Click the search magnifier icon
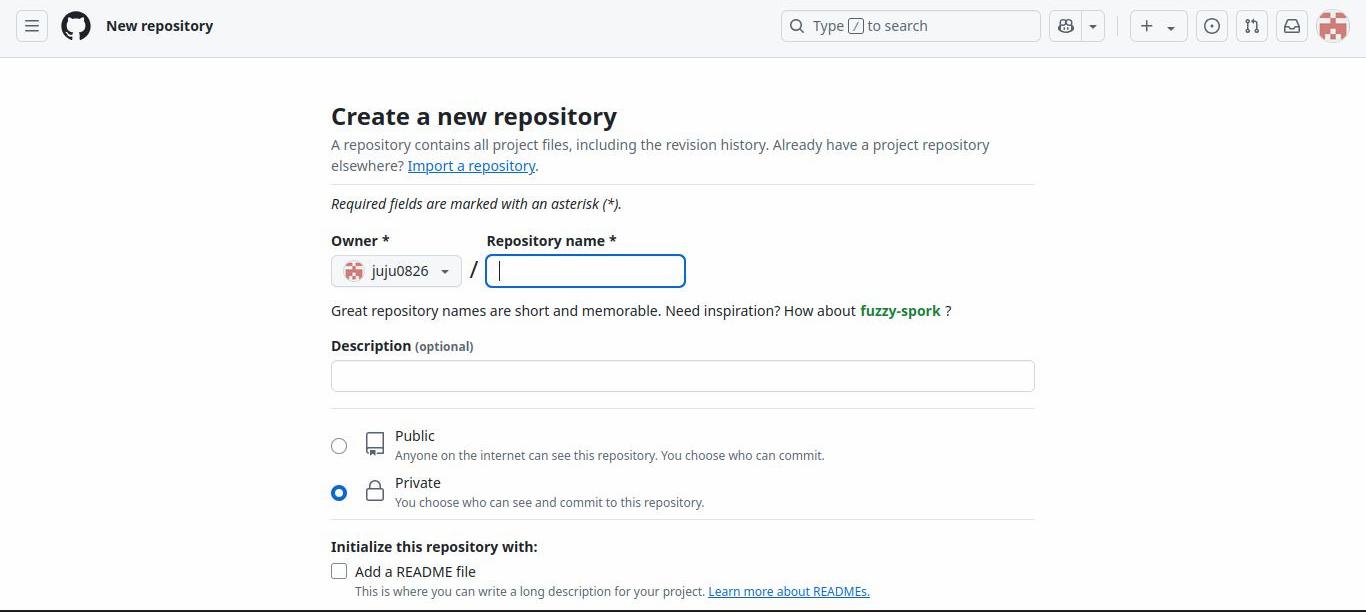 [x=797, y=26]
